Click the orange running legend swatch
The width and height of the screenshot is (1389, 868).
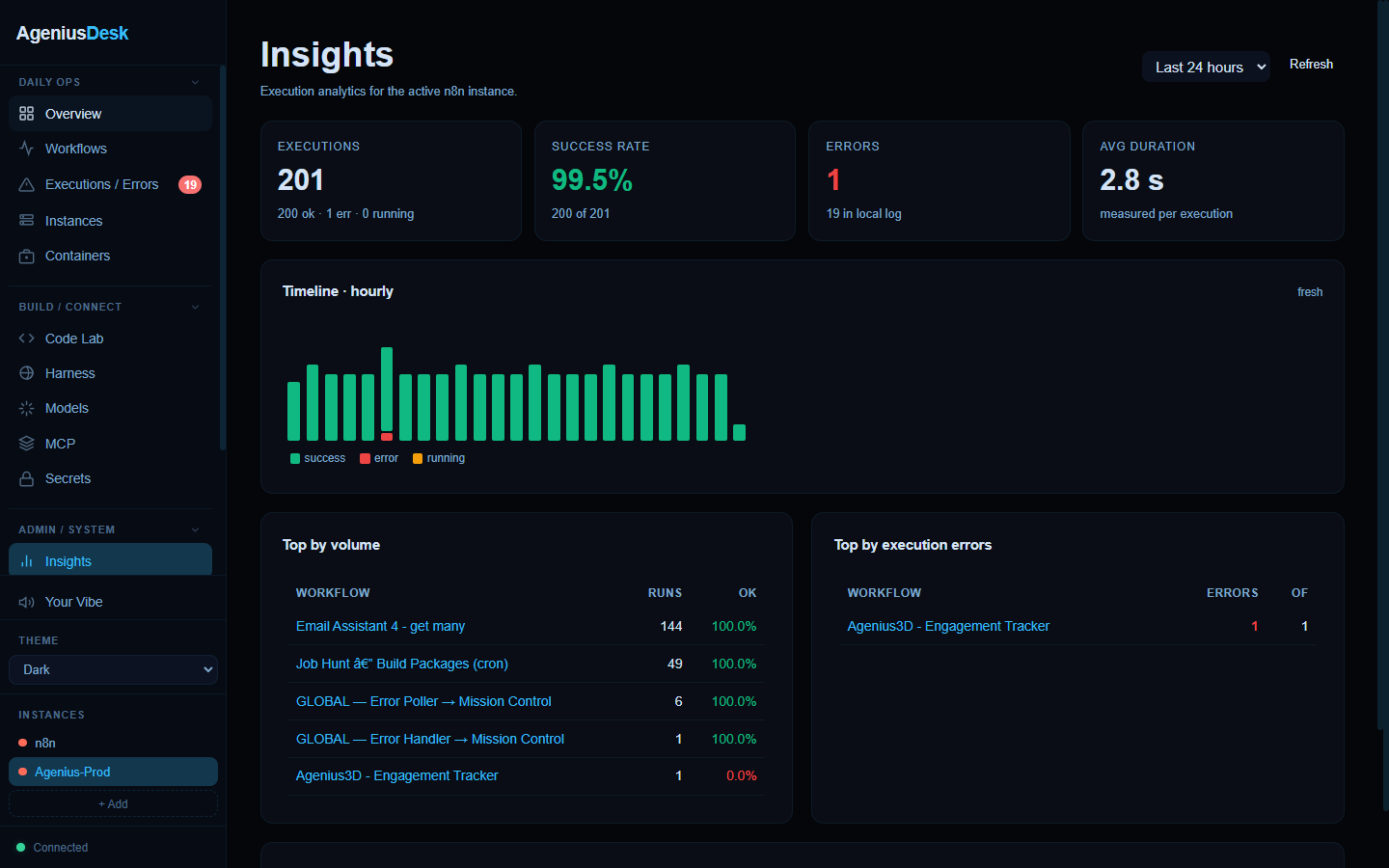[x=418, y=459]
